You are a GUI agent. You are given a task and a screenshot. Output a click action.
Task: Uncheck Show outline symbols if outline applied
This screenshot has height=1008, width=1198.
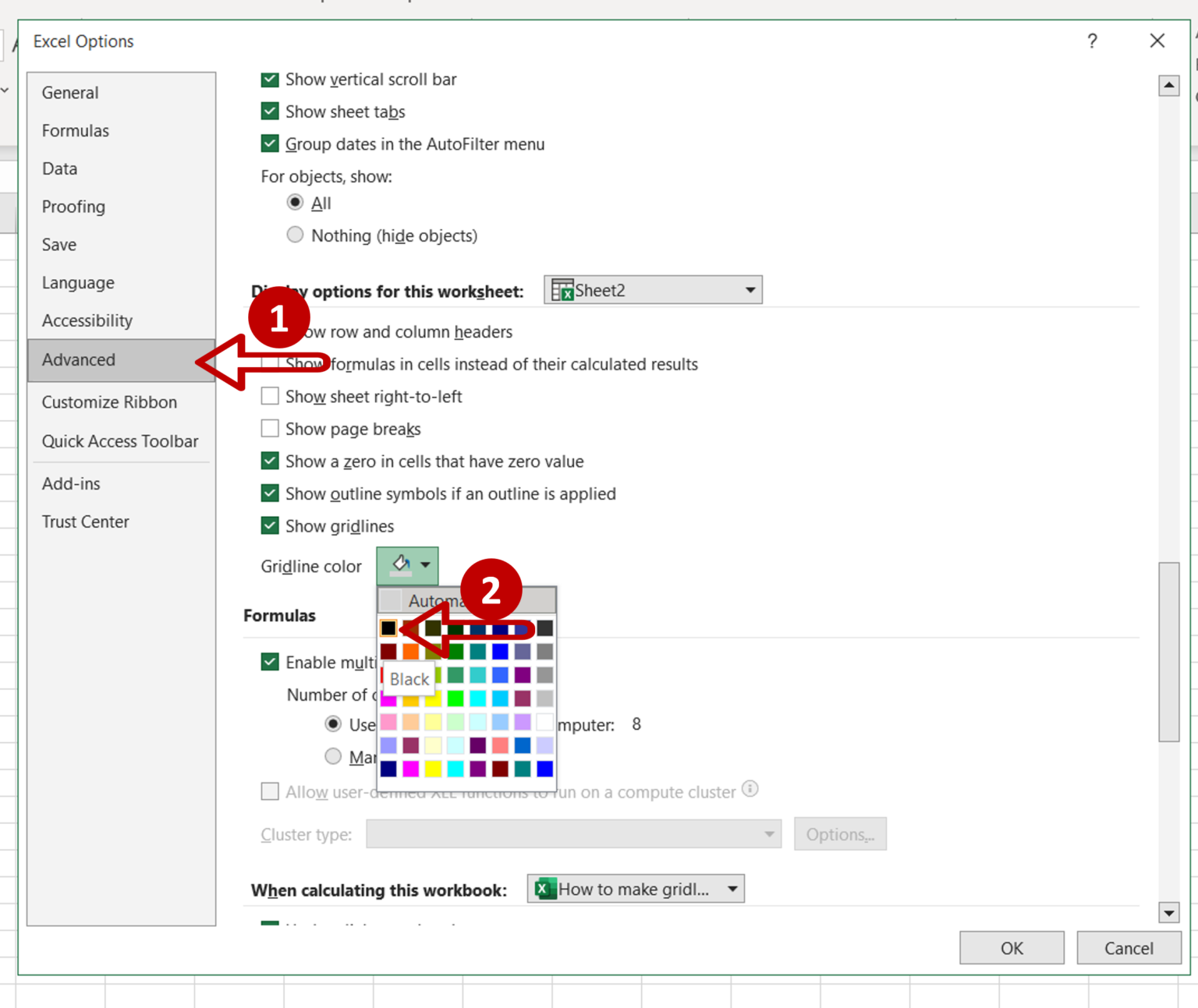pos(270,493)
